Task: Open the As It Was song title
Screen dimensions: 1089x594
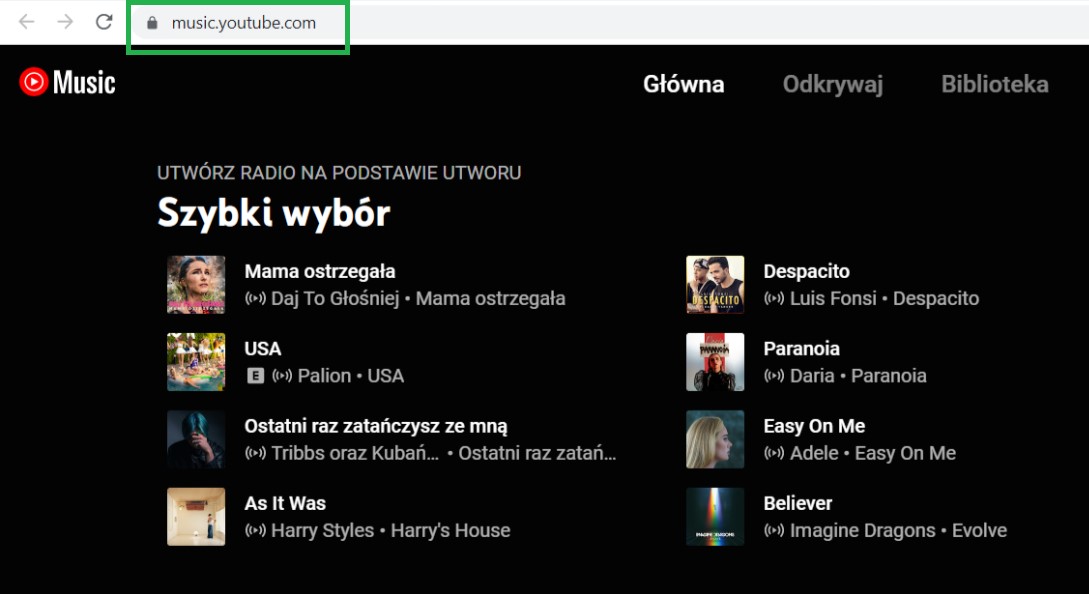Action: (285, 503)
